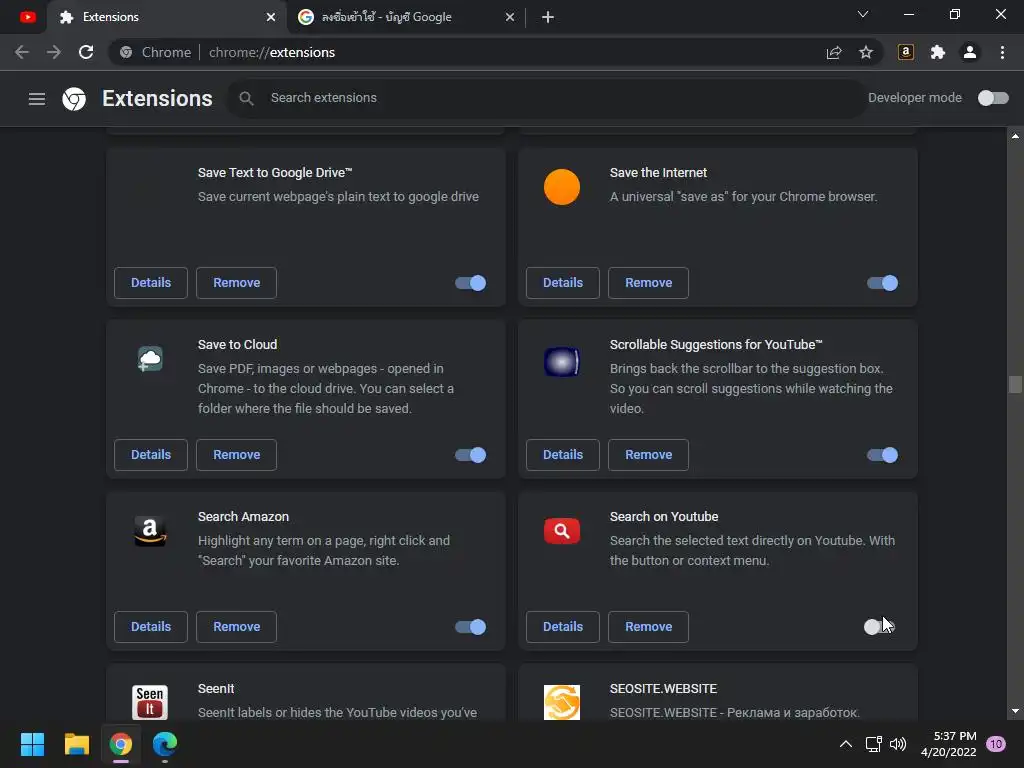Go forward with the browser forward arrow
The height and width of the screenshot is (768, 1024).
pos(54,52)
